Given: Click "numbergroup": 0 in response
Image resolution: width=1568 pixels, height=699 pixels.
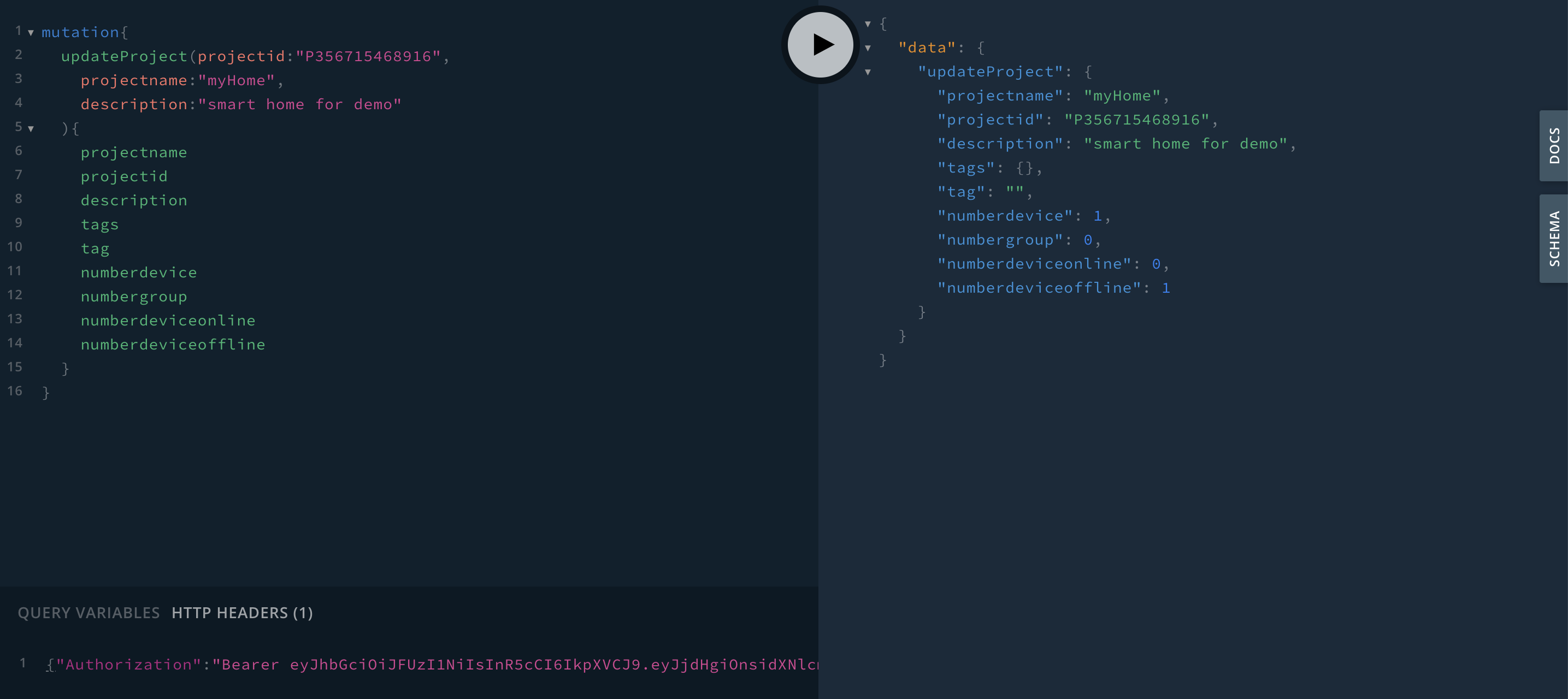Looking at the screenshot, I should click(x=1019, y=240).
